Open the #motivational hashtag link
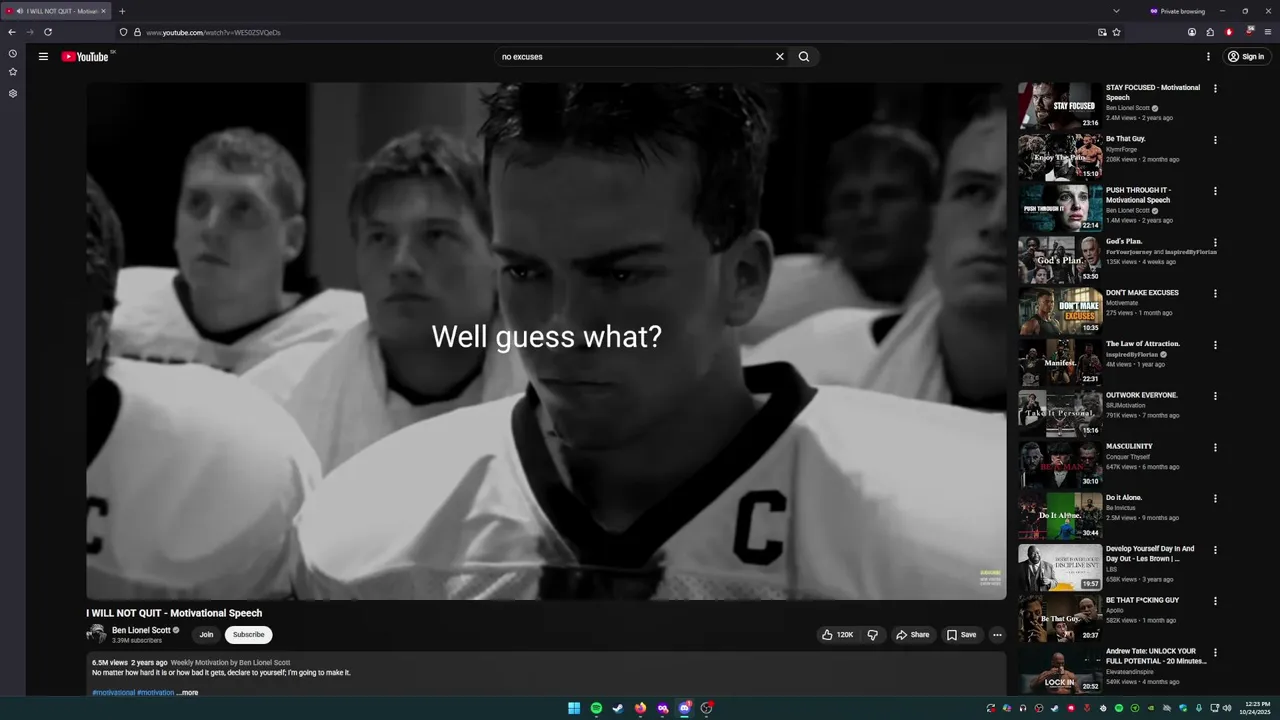The height and width of the screenshot is (720, 1280). click(113, 692)
